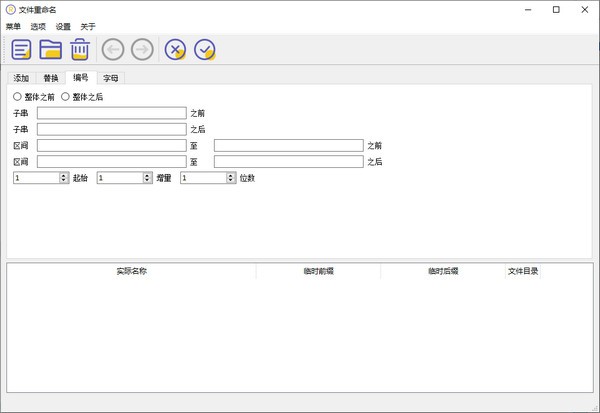The width and height of the screenshot is (600, 413).
Task: Click the 位数 value field
Action: 204,178
